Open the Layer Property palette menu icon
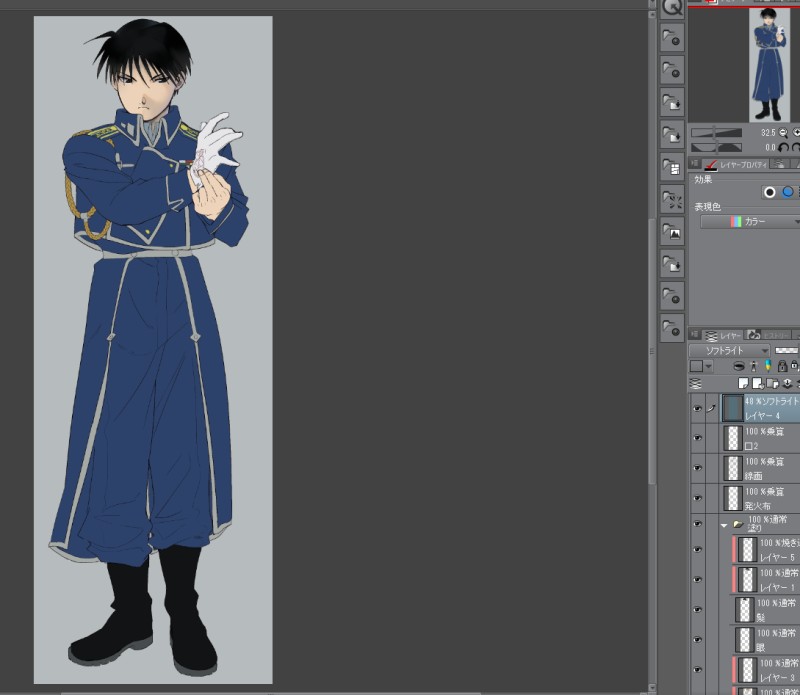 pyautogui.click(x=694, y=164)
